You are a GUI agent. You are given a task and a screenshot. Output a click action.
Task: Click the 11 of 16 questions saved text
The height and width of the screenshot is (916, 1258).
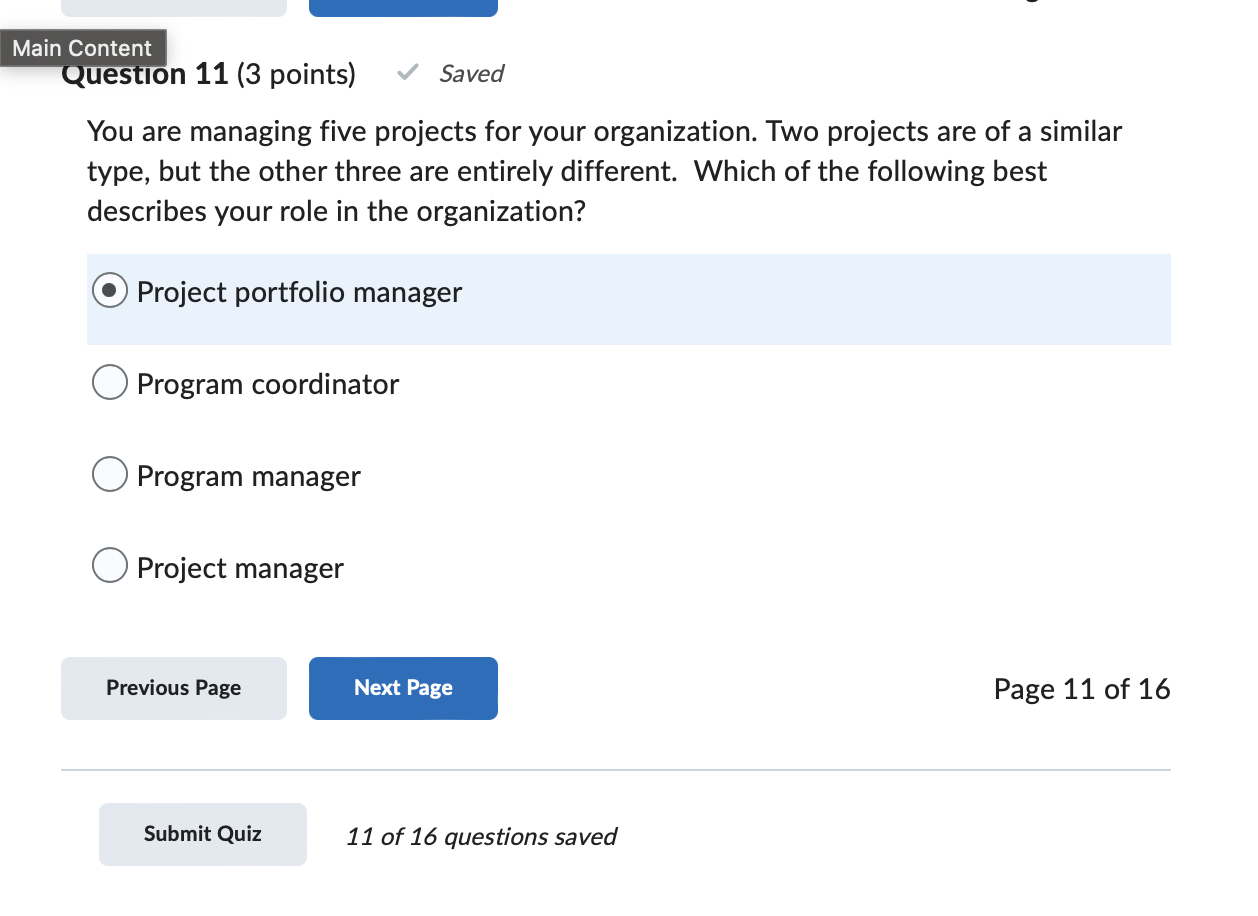[x=481, y=836]
